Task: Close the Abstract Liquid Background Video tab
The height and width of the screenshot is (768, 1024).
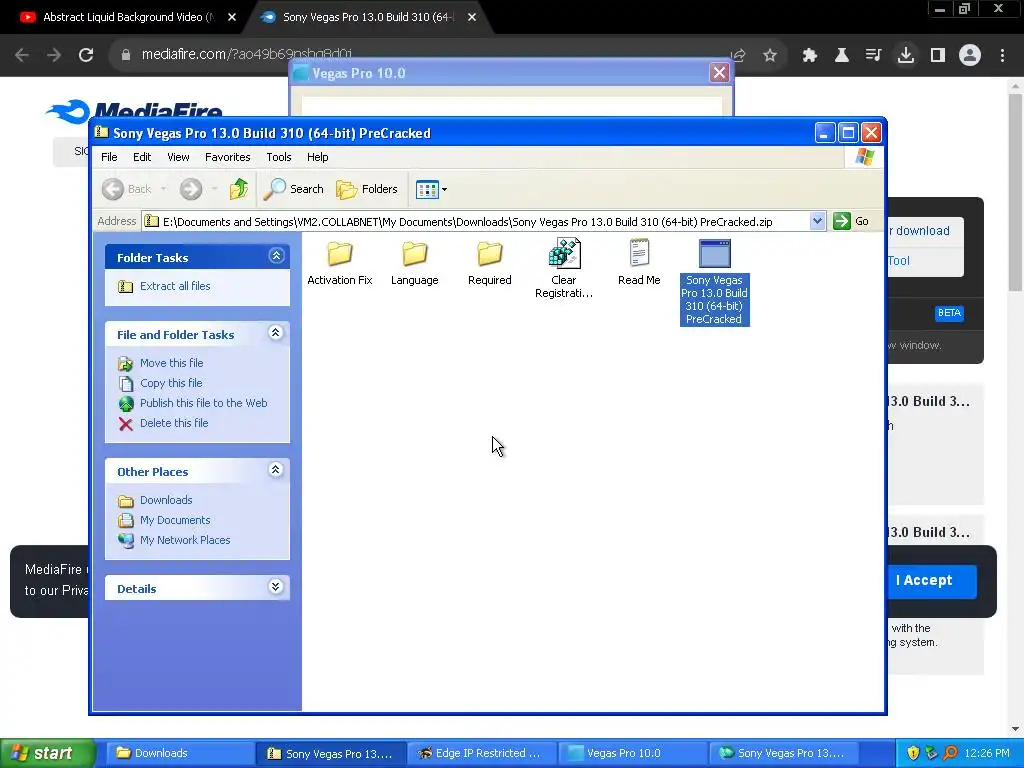Action: (x=232, y=17)
